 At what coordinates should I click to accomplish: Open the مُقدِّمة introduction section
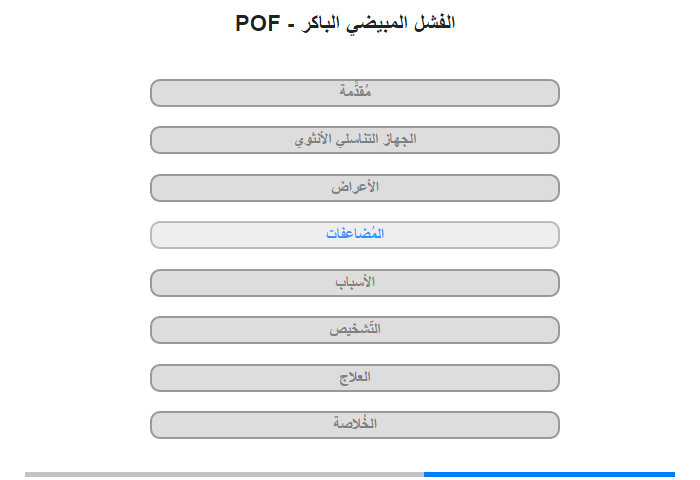click(355, 93)
